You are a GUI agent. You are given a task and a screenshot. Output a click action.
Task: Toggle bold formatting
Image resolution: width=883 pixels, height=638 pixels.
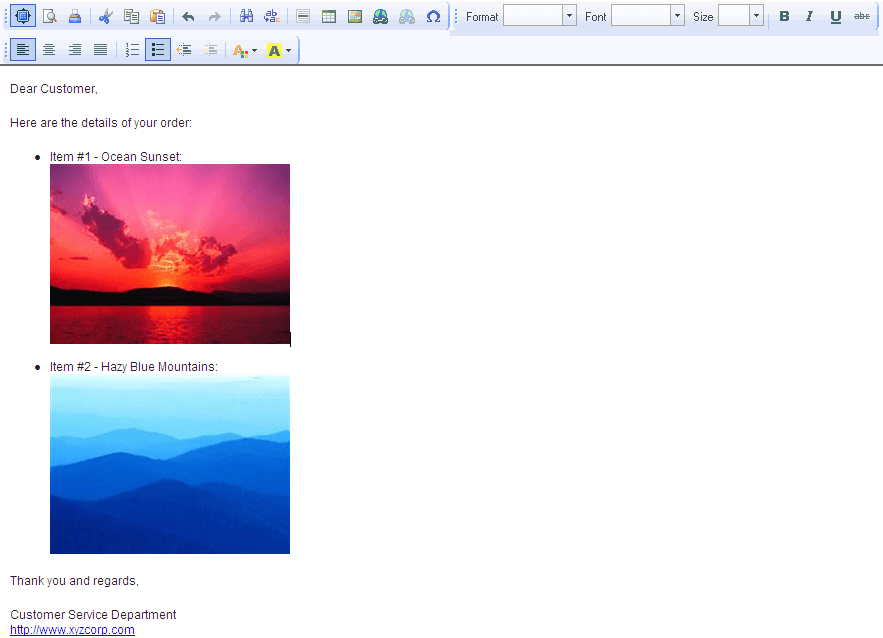tap(784, 16)
